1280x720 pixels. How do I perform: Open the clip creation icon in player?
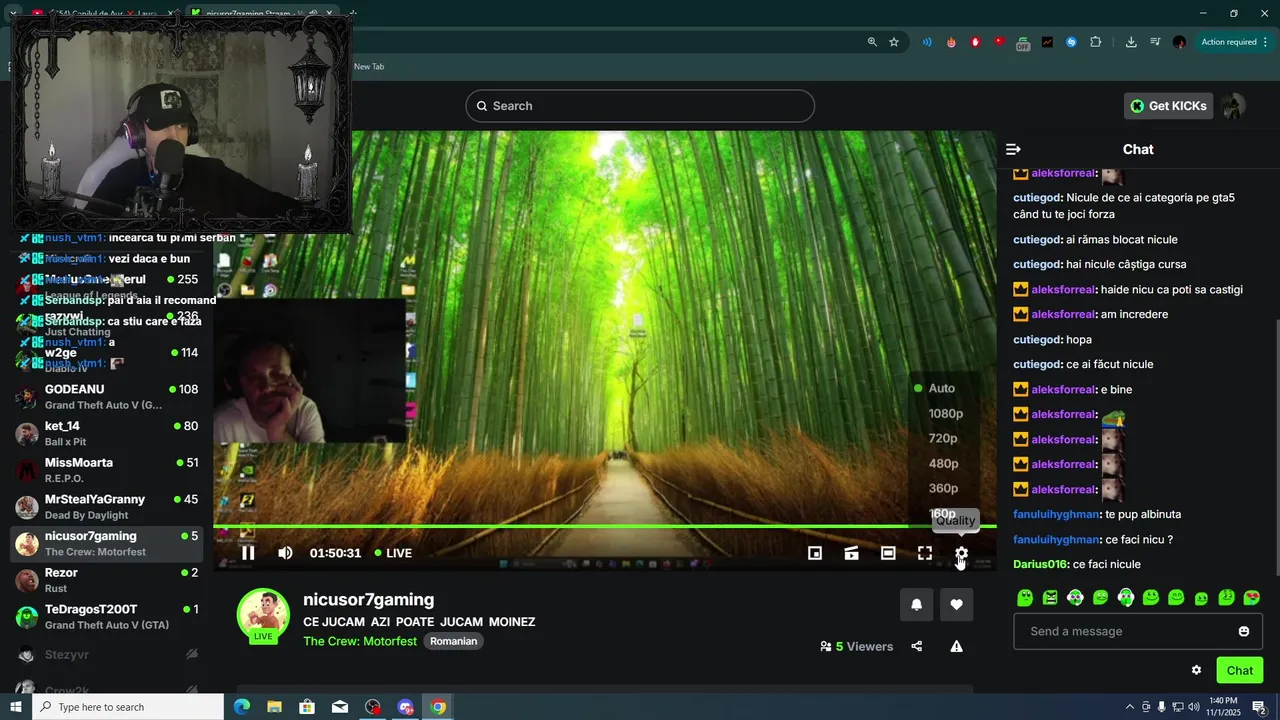[851, 553]
